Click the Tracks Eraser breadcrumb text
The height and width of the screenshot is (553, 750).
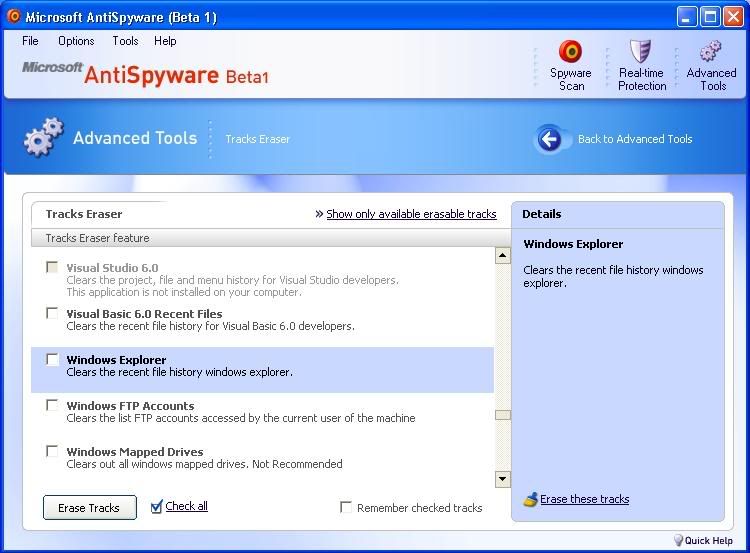point(257,139)
